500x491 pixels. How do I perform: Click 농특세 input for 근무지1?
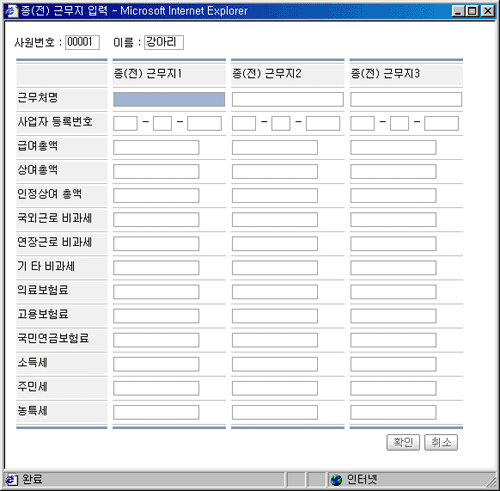156,412
